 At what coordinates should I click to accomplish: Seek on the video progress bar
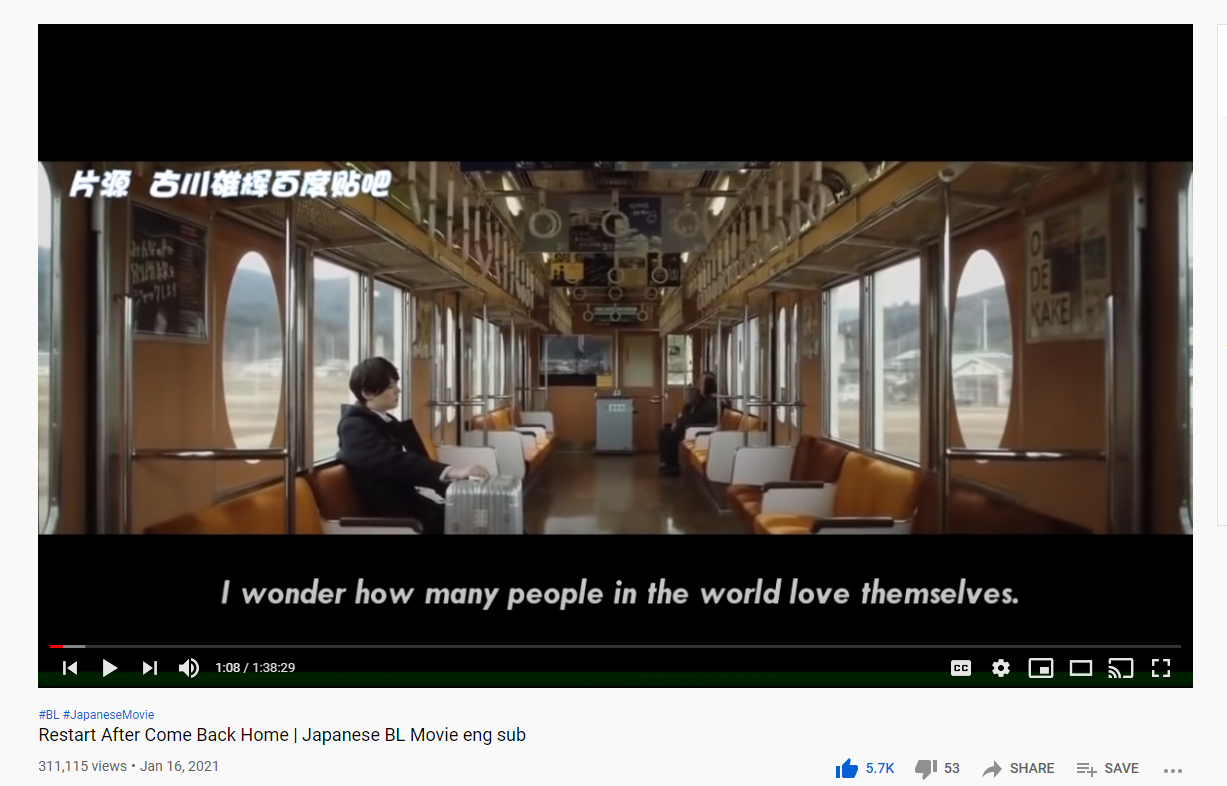(x=615, y=646)
